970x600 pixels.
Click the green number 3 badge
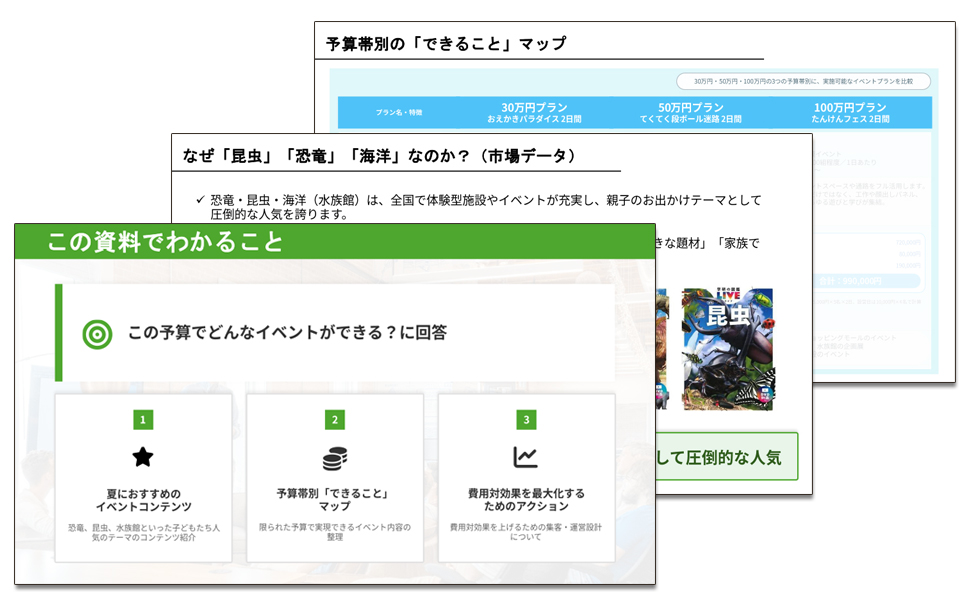pyautogui.click(x=526, y=420)
